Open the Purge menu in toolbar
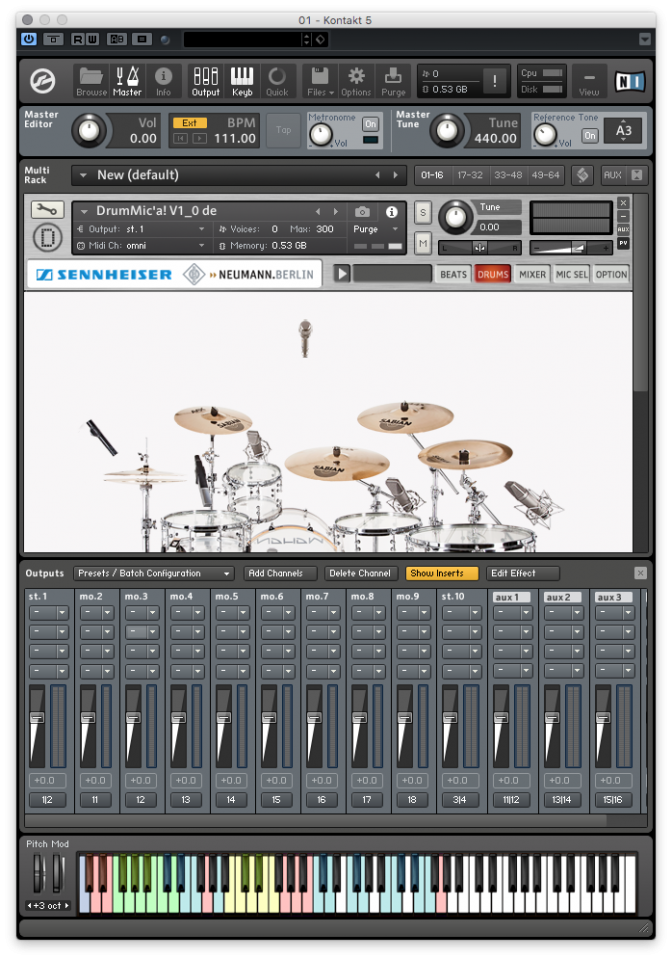The height and width of the screenshot is (960, 672). coord(393,81)
